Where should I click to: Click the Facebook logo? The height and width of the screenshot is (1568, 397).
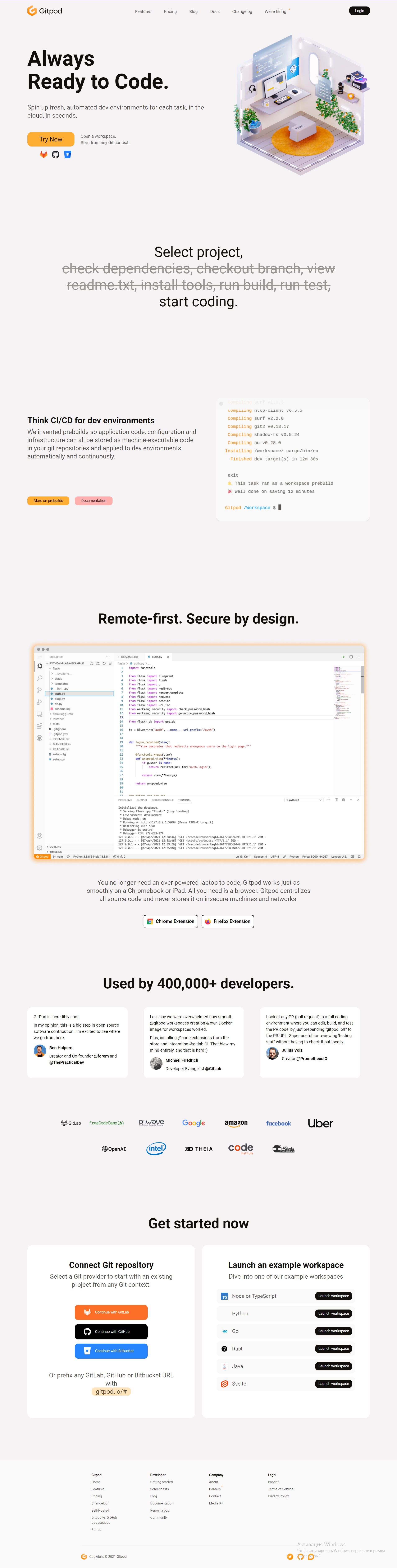[278, 1123]
